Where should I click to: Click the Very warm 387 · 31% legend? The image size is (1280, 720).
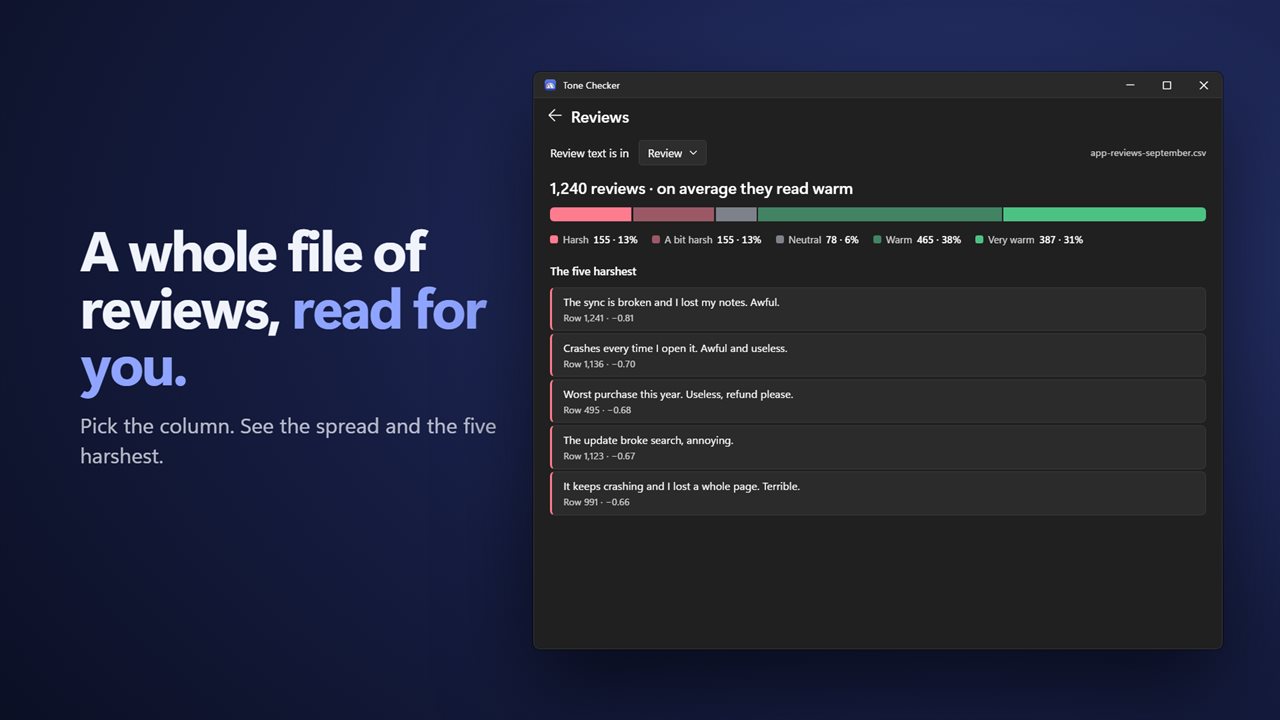(1029, 240)
